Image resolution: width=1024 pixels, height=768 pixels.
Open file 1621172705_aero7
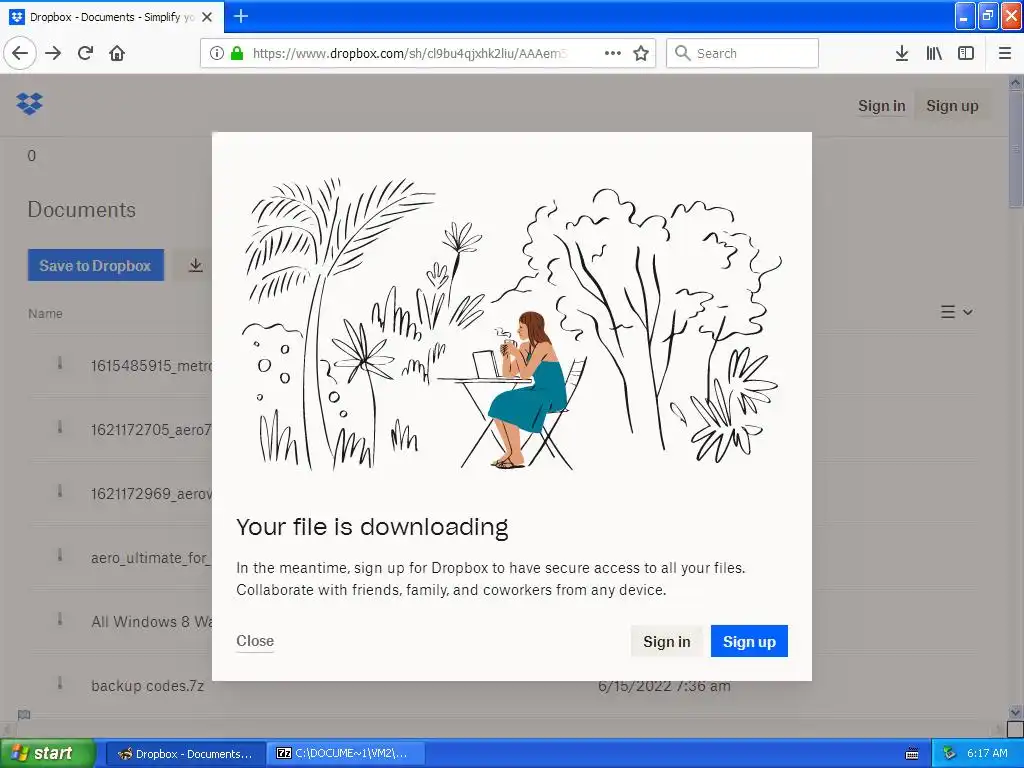(x=151, y=430)
